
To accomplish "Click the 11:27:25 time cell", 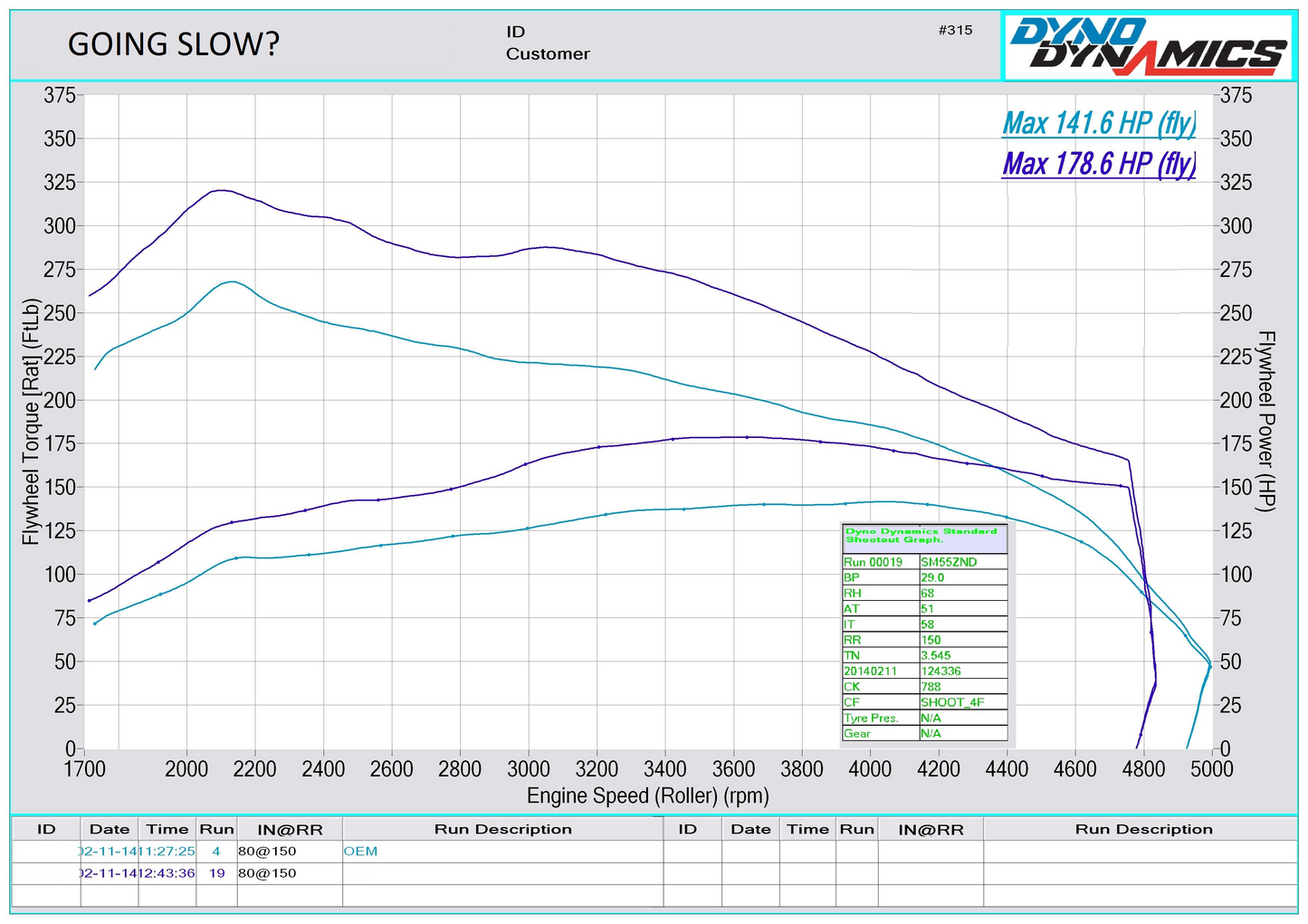I will tap(167, 852).
